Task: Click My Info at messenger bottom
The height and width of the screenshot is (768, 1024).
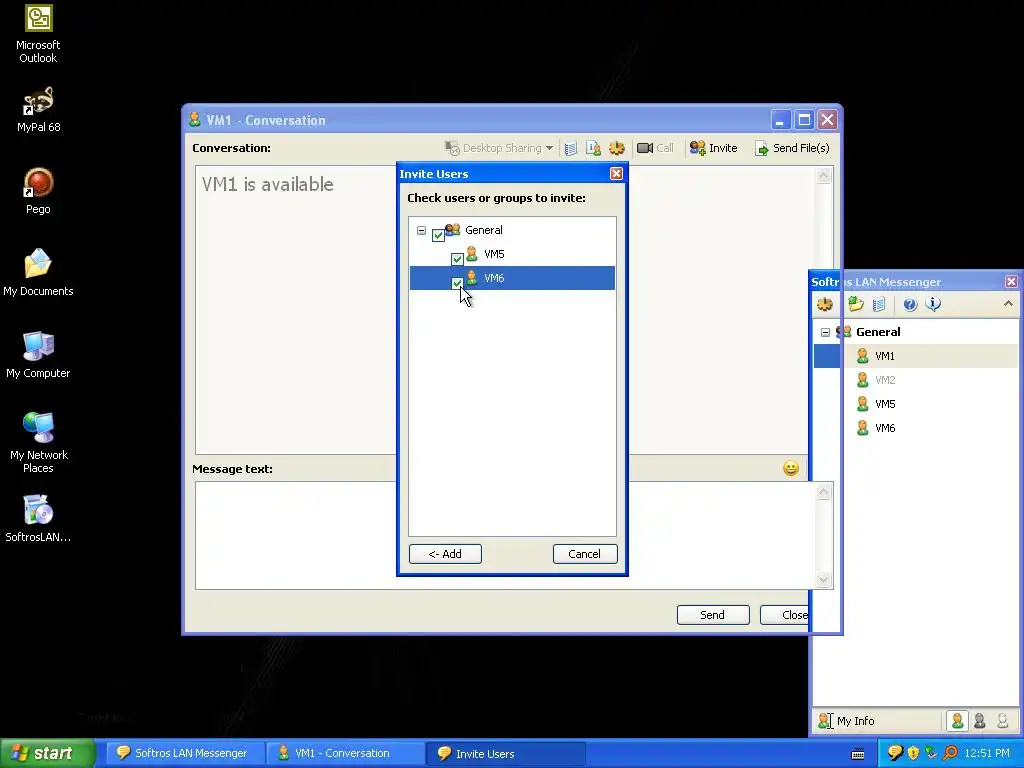Action: click(x=846, y=721)
